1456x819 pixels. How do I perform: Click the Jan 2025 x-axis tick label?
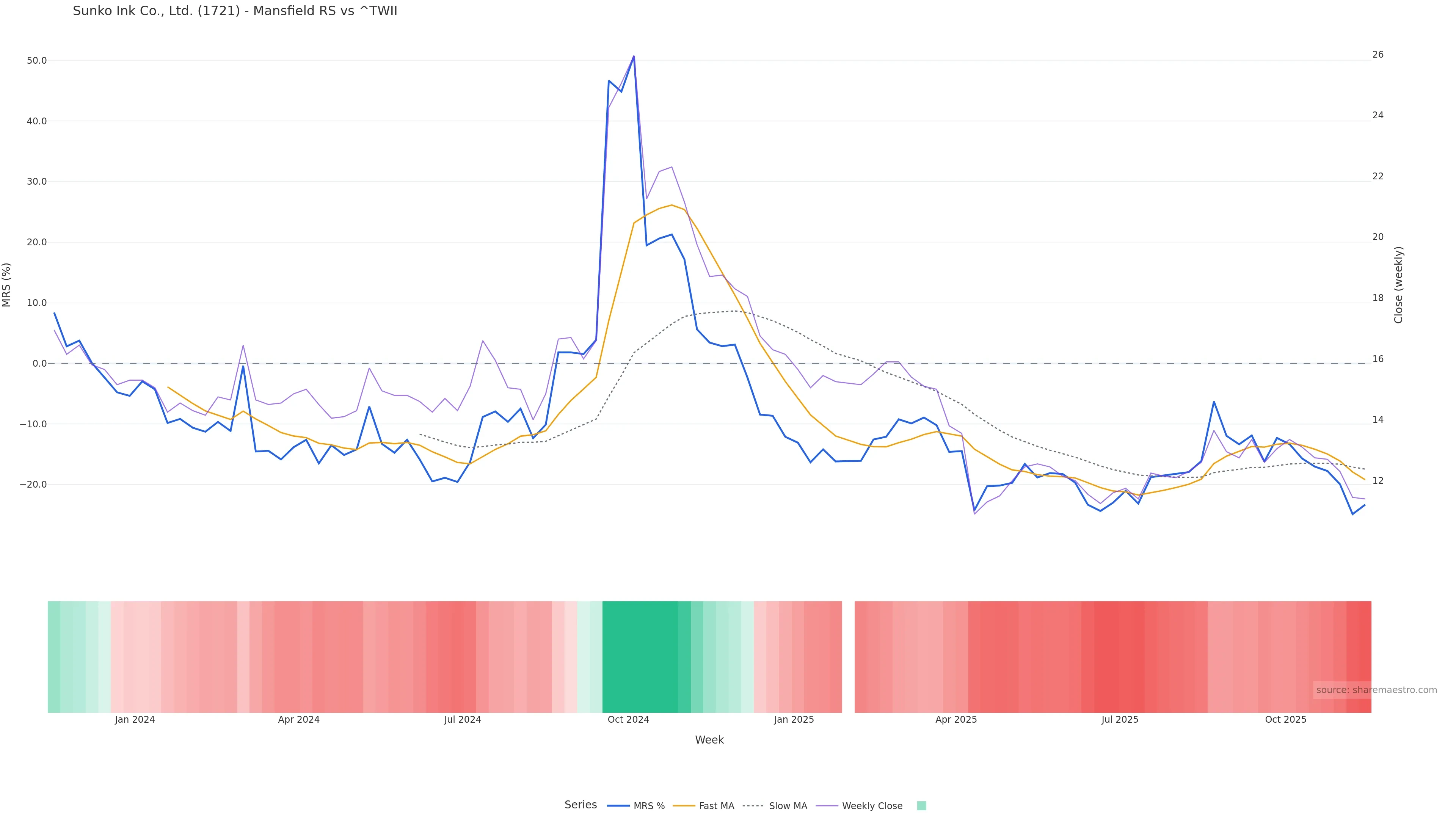pos(794,720)
